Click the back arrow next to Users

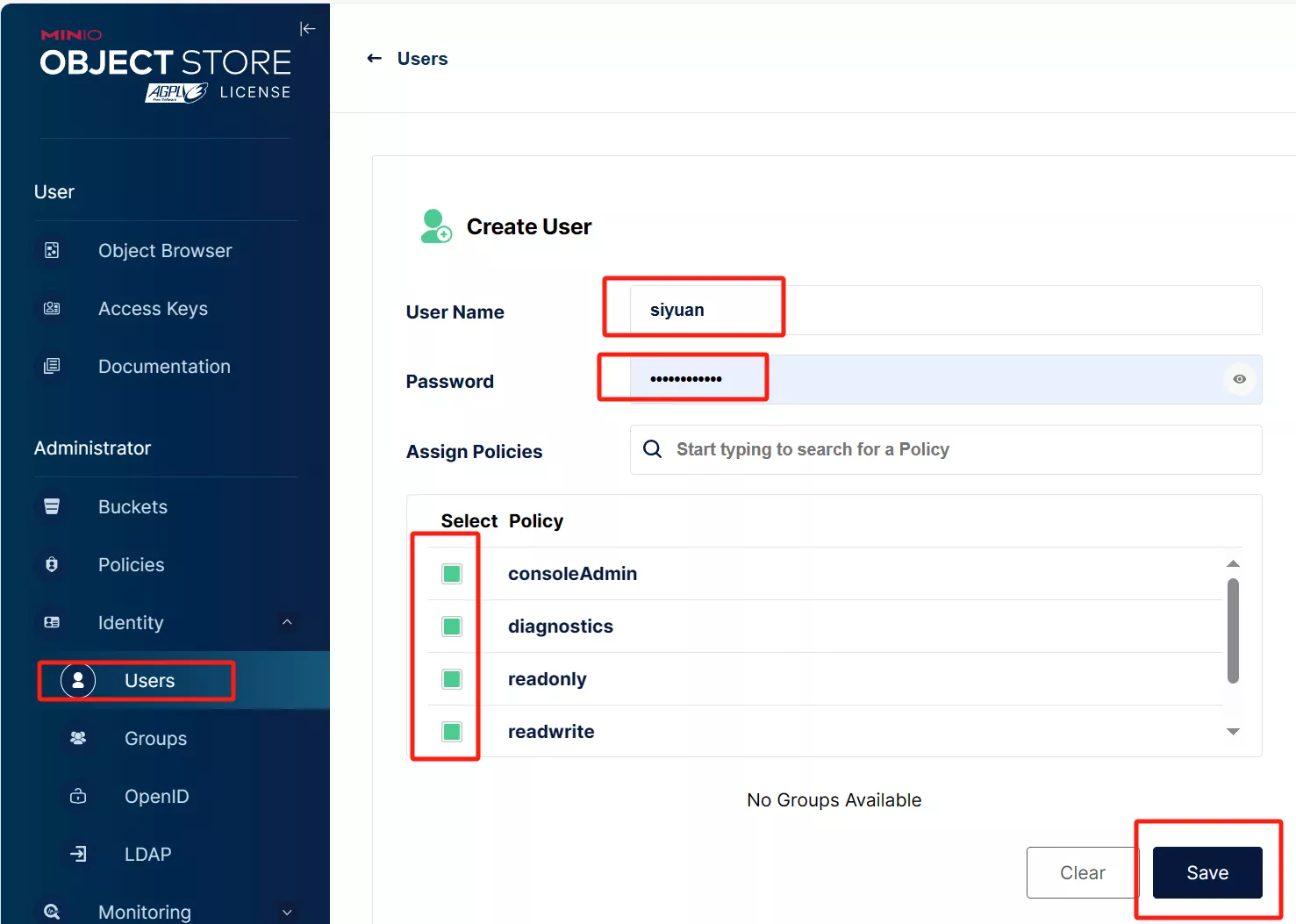click(375, 59)
